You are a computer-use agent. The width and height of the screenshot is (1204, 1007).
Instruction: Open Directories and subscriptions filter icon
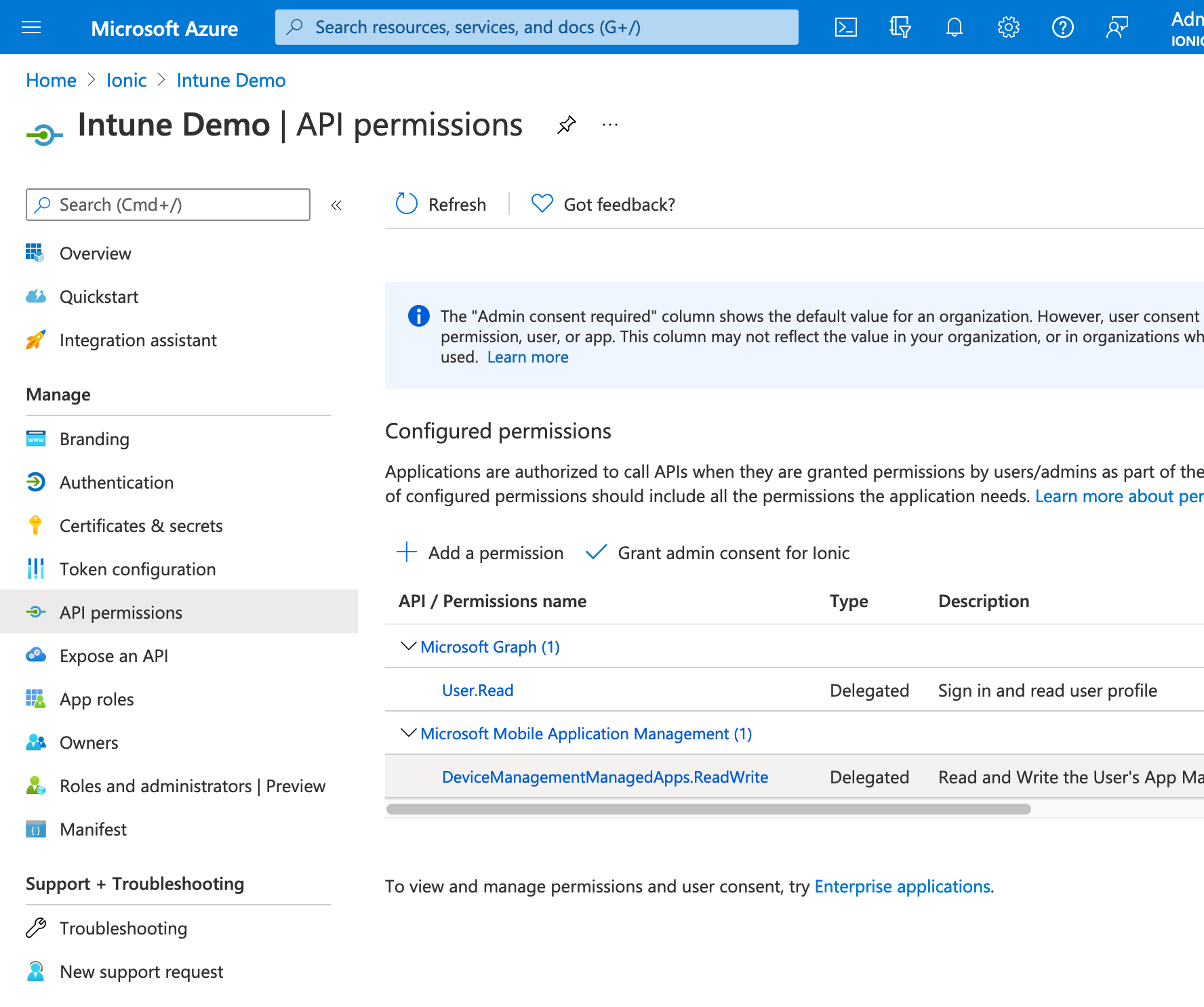900,27
